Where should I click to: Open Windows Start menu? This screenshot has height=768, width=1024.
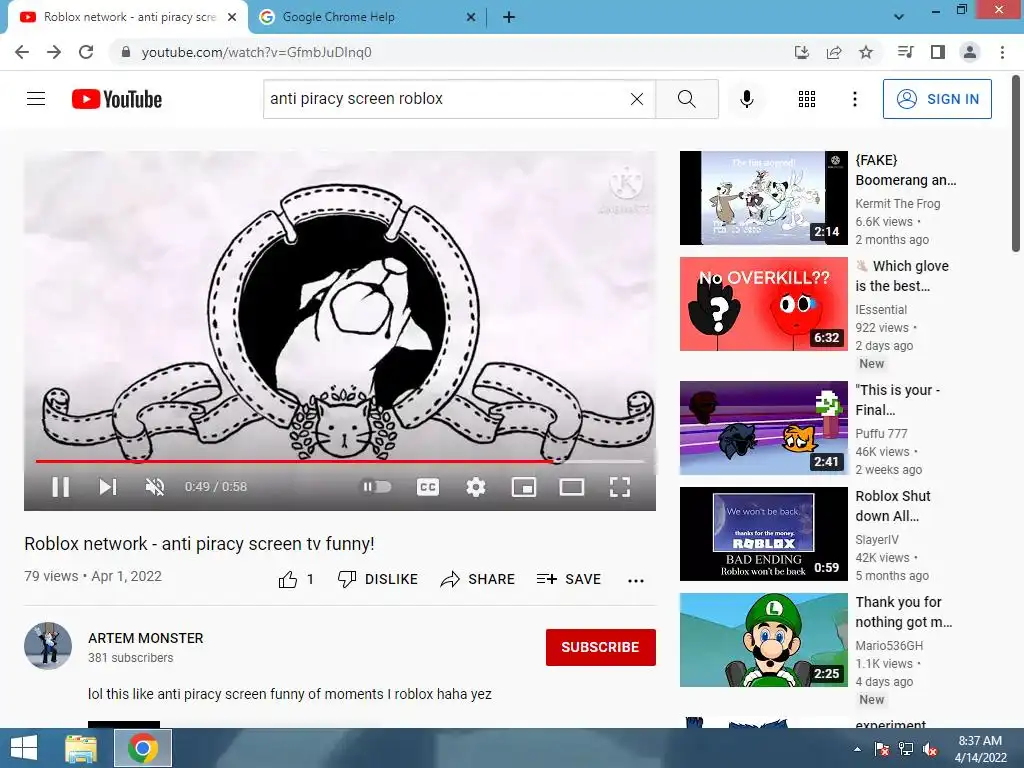point(24,748)
